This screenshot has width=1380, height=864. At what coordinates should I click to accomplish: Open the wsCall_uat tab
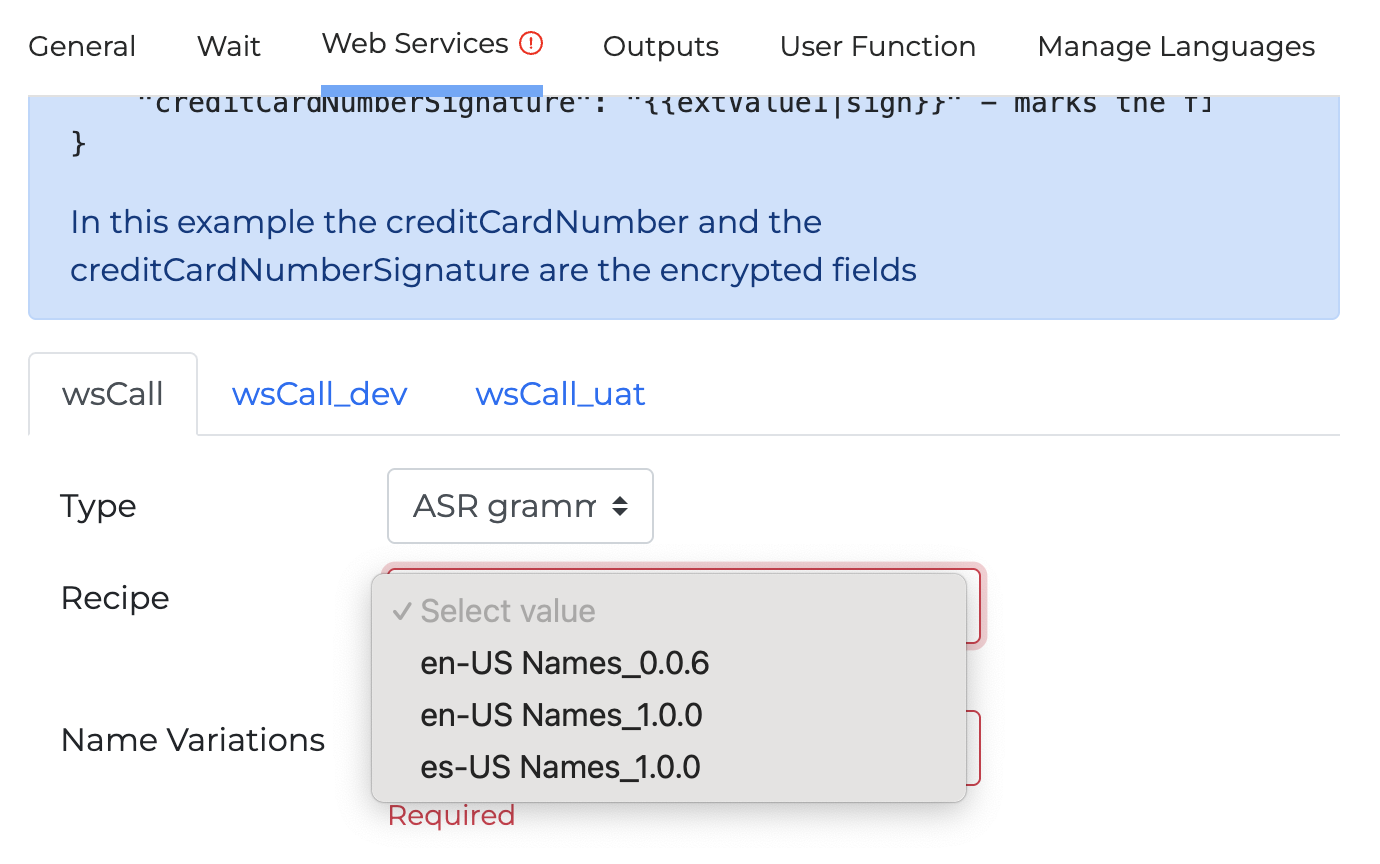click(560, 394)
